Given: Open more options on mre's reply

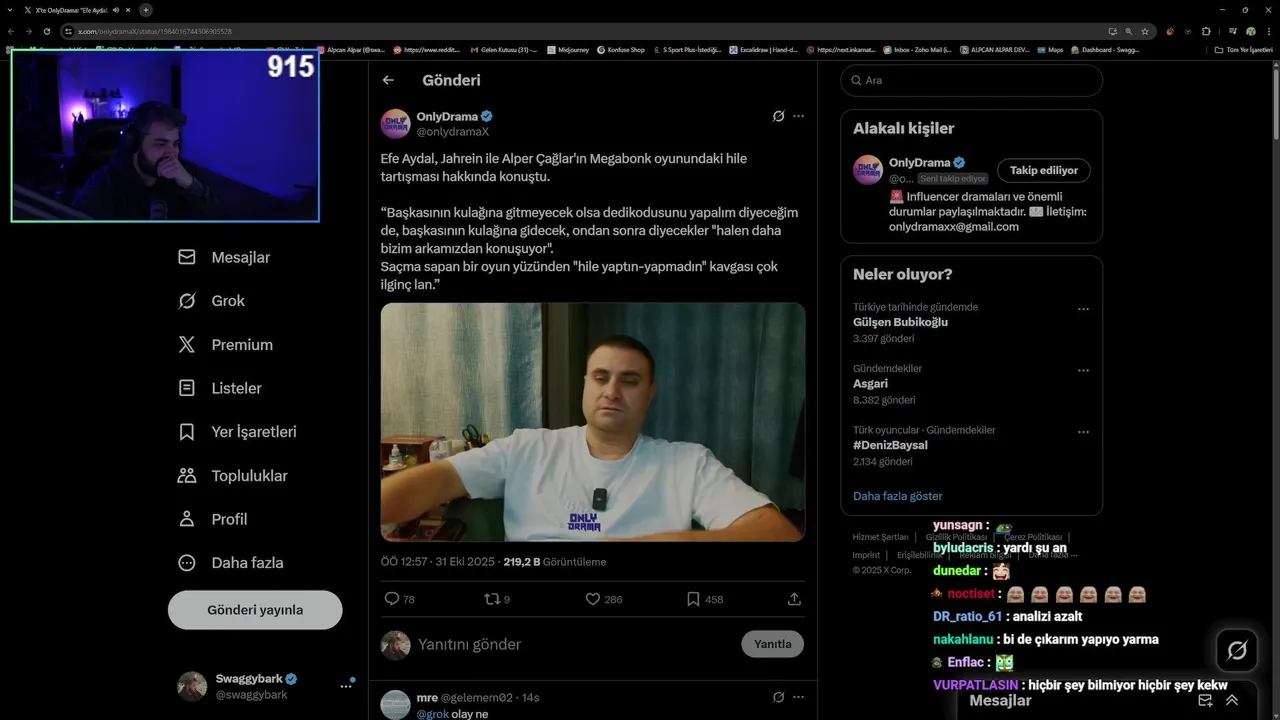Looking at the screenshot, I should pyautogui.click(x=798, y=697).
